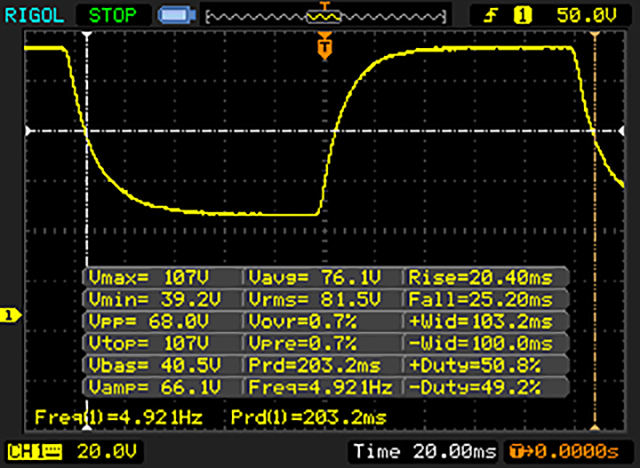Click the channel 1 ground marker on left edge
640x468 pixels.
point(10,316)
